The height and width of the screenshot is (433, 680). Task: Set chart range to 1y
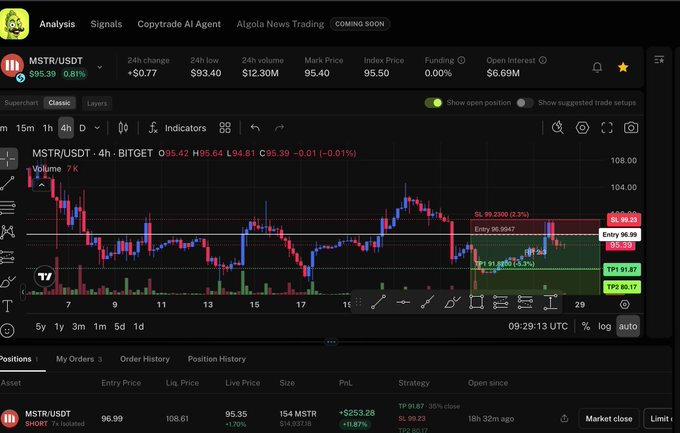pos(59,327)
